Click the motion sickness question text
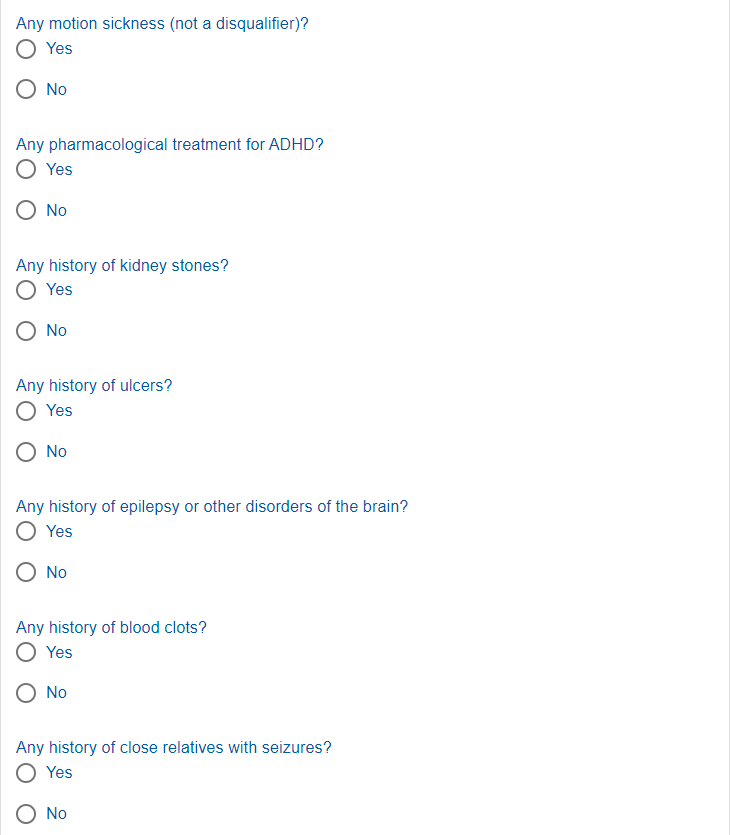Viewport: 730px width, 835px height. tap(162, 23)
